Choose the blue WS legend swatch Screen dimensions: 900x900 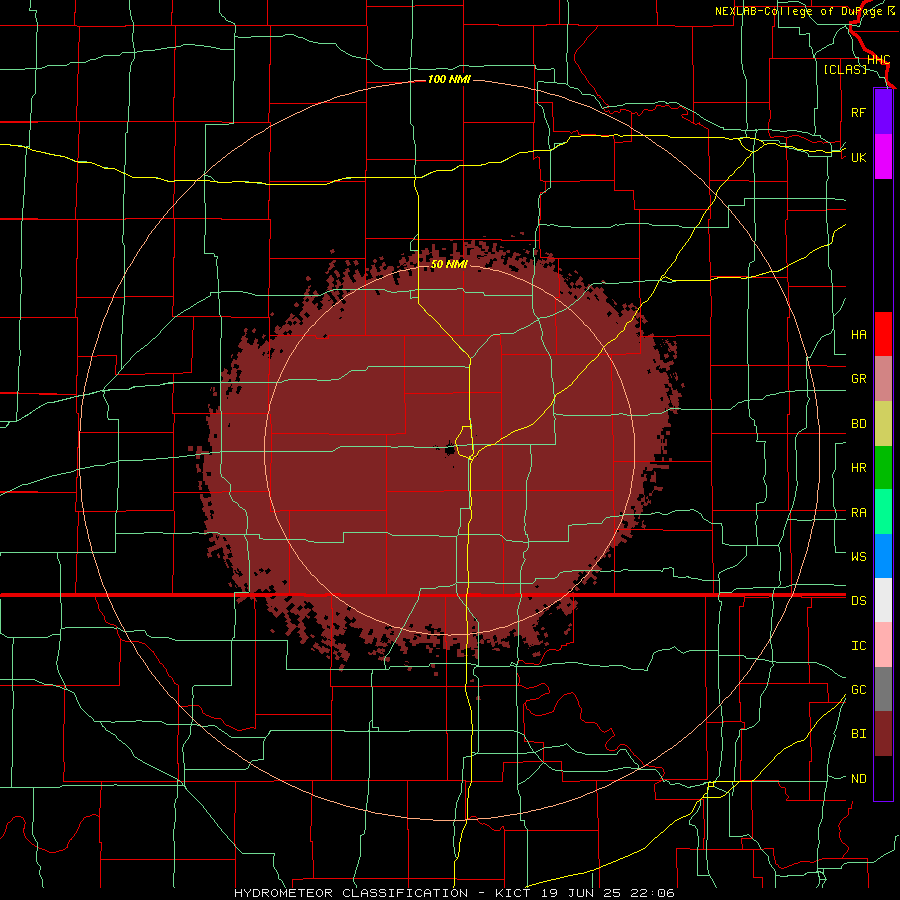[x=883, y=556]
